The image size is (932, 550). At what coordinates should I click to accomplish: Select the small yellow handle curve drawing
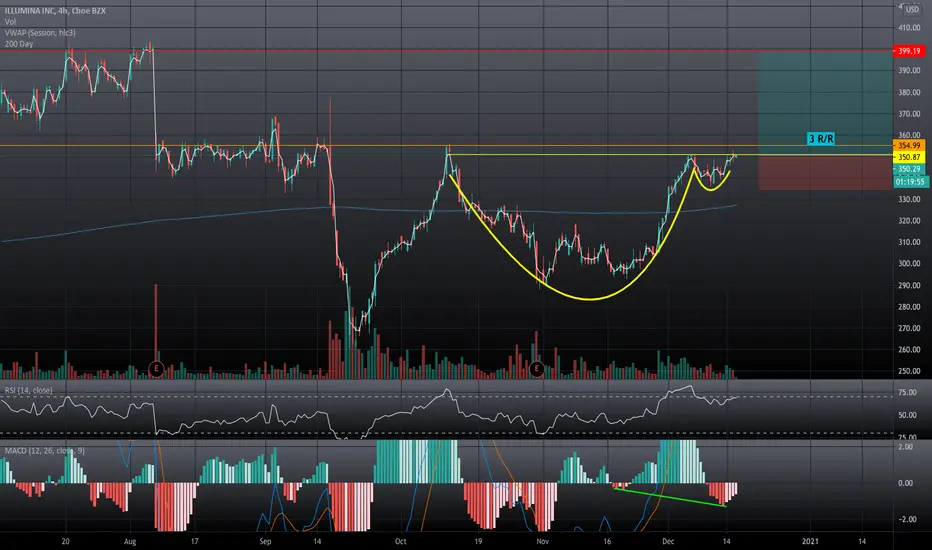711,188
